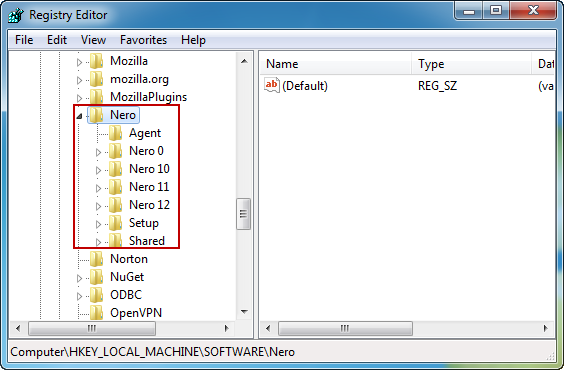Click the Registry Editor title bar icon

pos(16,15)
